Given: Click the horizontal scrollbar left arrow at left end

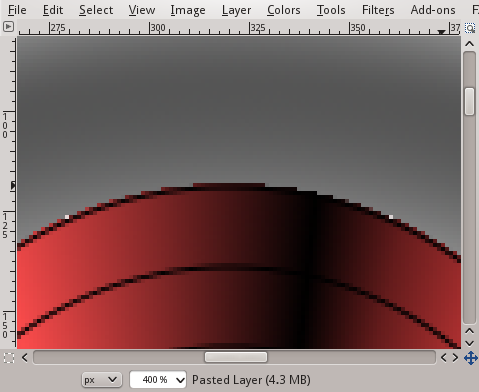Looking at the screenshot, I should 25,358.
